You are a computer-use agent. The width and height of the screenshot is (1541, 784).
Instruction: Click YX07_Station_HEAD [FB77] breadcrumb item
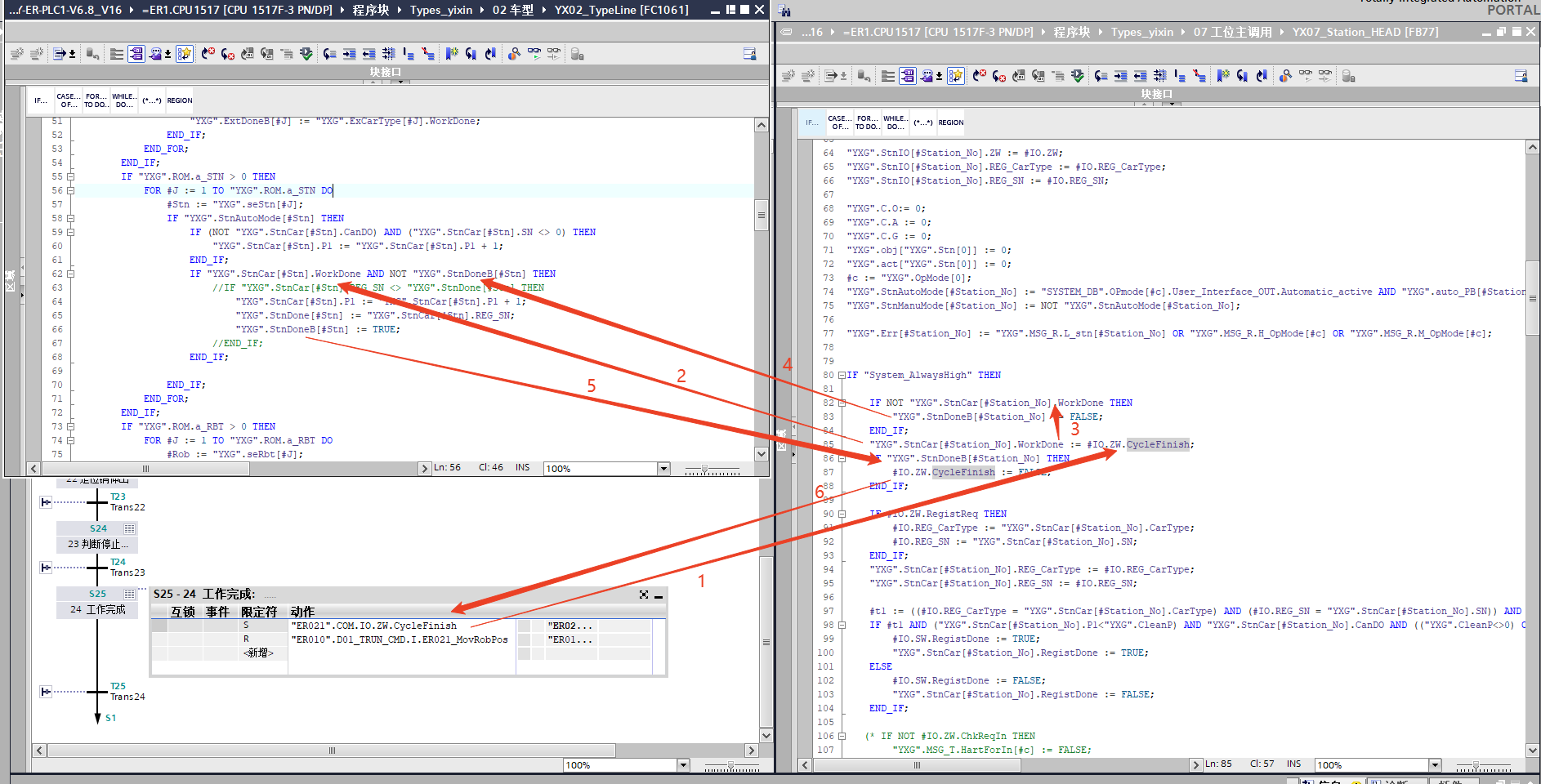point(1365,32)
